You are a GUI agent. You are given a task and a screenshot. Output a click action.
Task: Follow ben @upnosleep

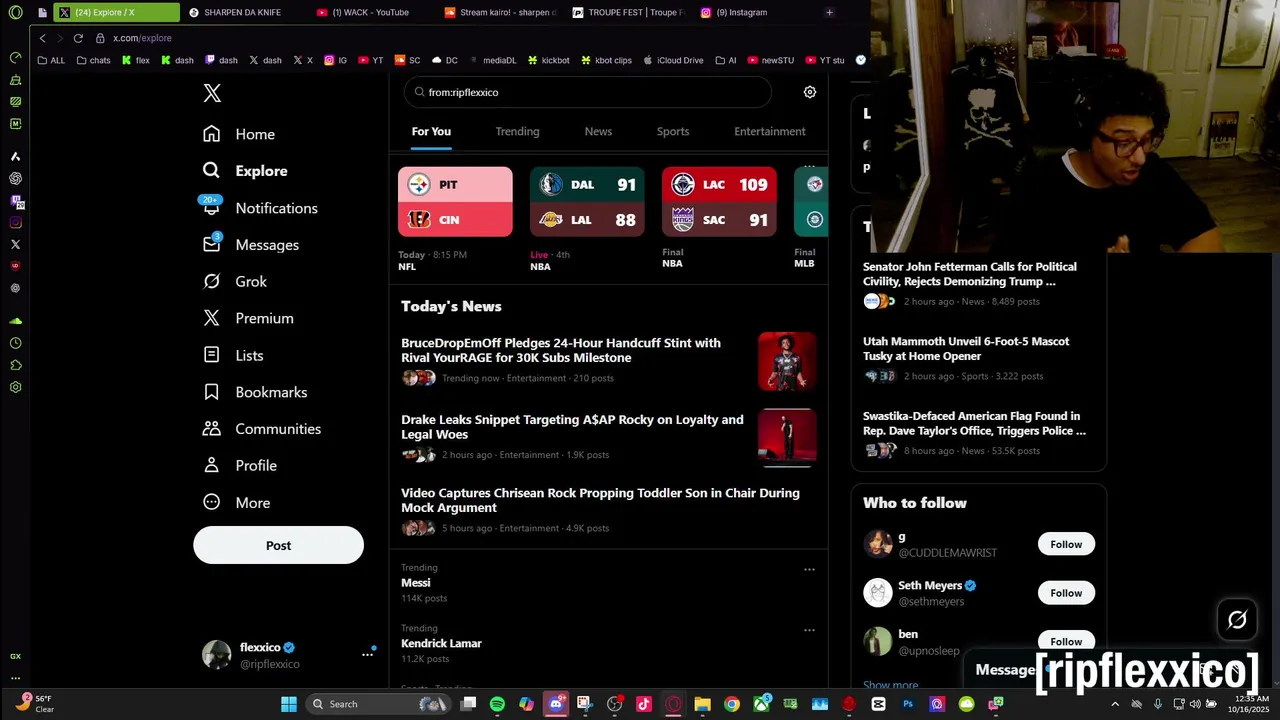(x=1066, y=641)
